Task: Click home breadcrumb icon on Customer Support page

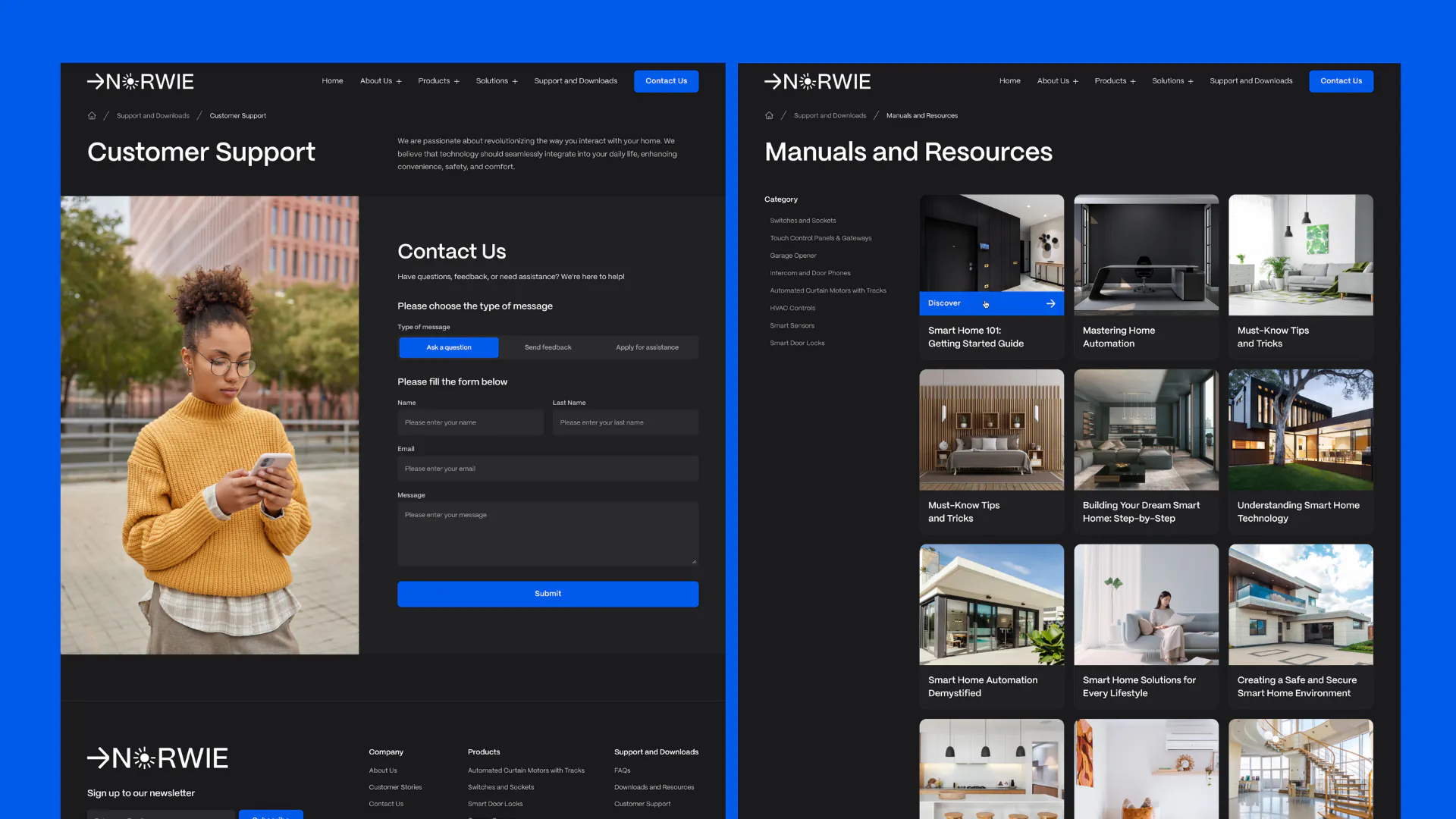Action: pos(92,115)
